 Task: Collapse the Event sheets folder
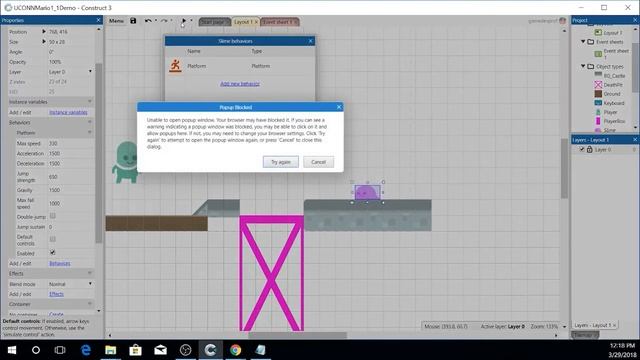583,42
